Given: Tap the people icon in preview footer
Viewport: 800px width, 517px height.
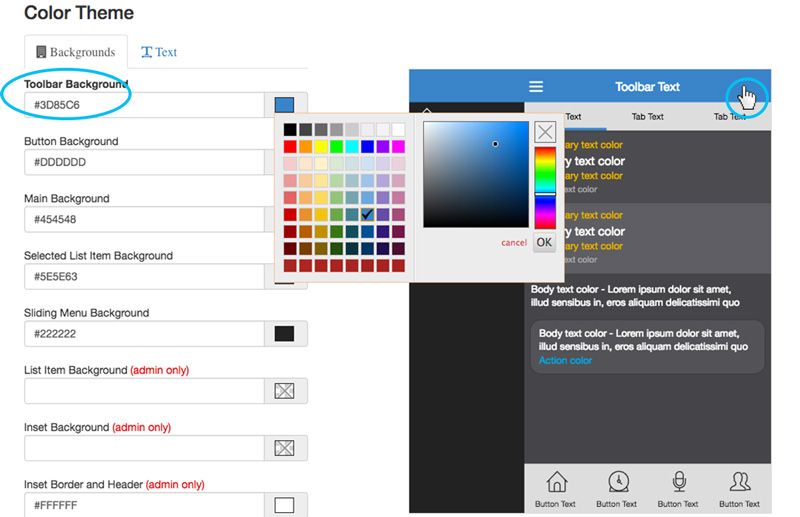Looking at the screenshot, I should [740, 482].
